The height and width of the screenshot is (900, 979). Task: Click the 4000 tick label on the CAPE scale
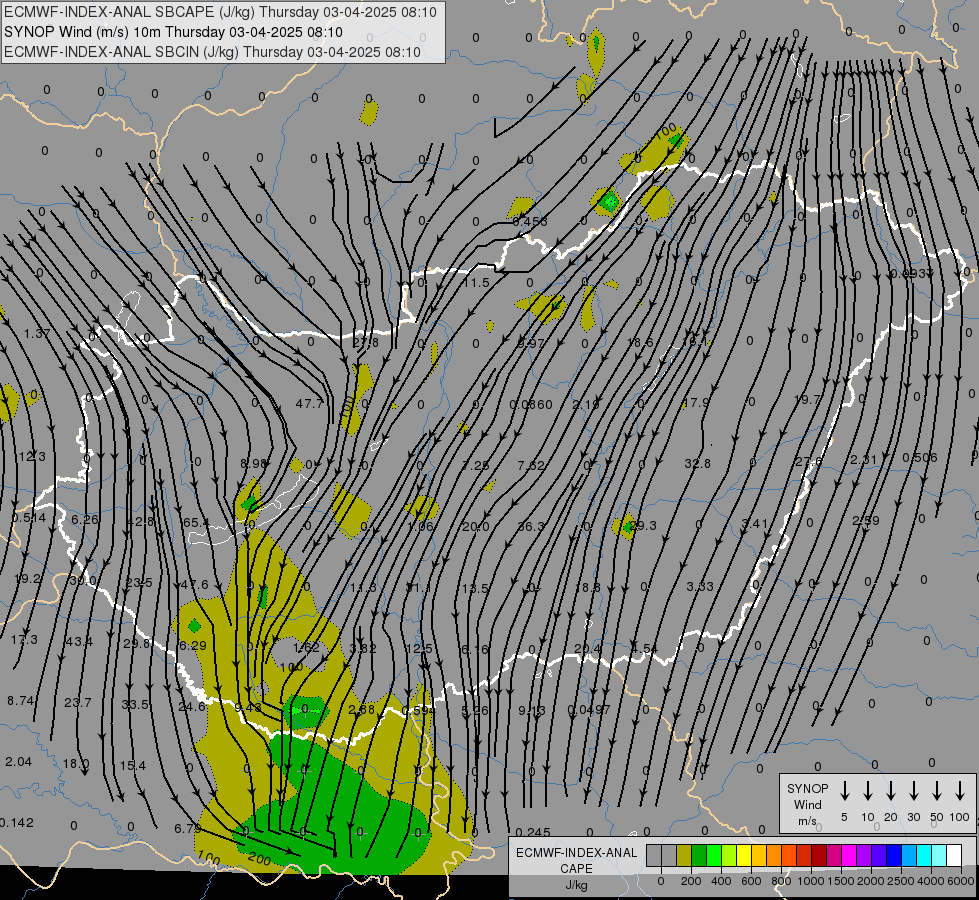tap(931, 881)
